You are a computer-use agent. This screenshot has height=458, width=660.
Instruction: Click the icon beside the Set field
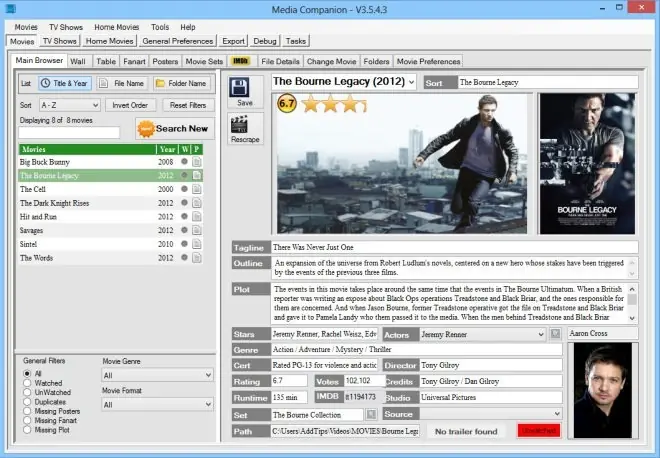[x=371, y=415]
